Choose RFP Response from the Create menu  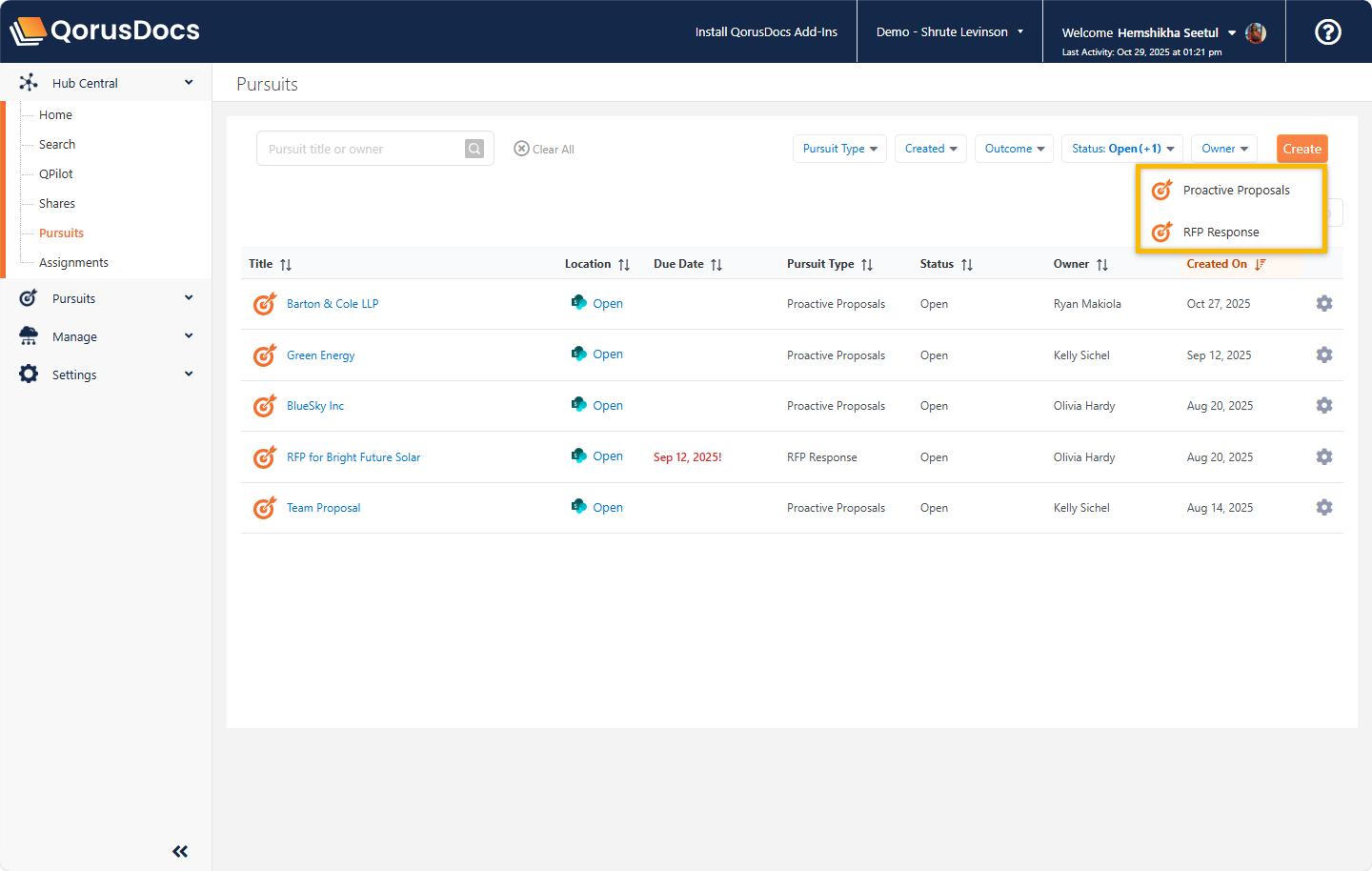click(x=1221, y=233)
